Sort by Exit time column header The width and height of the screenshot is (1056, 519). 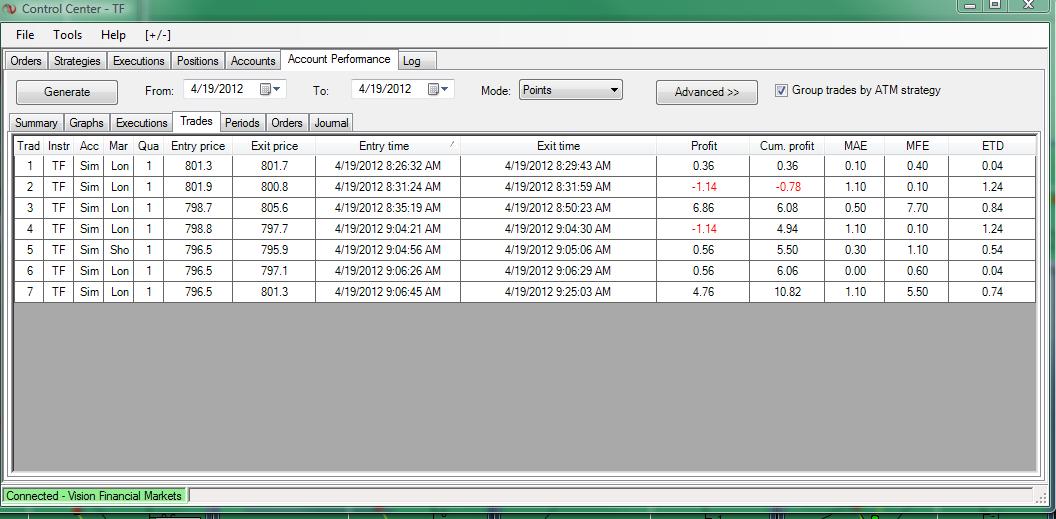point(558,146)
